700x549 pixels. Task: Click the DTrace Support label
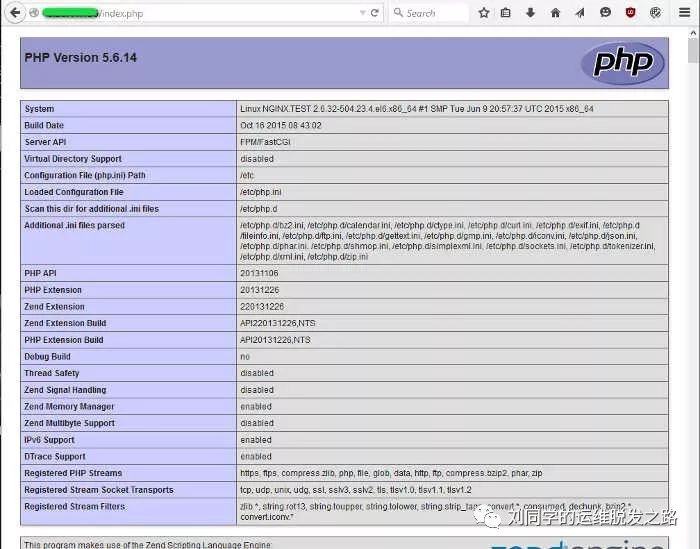coord(54,457)
